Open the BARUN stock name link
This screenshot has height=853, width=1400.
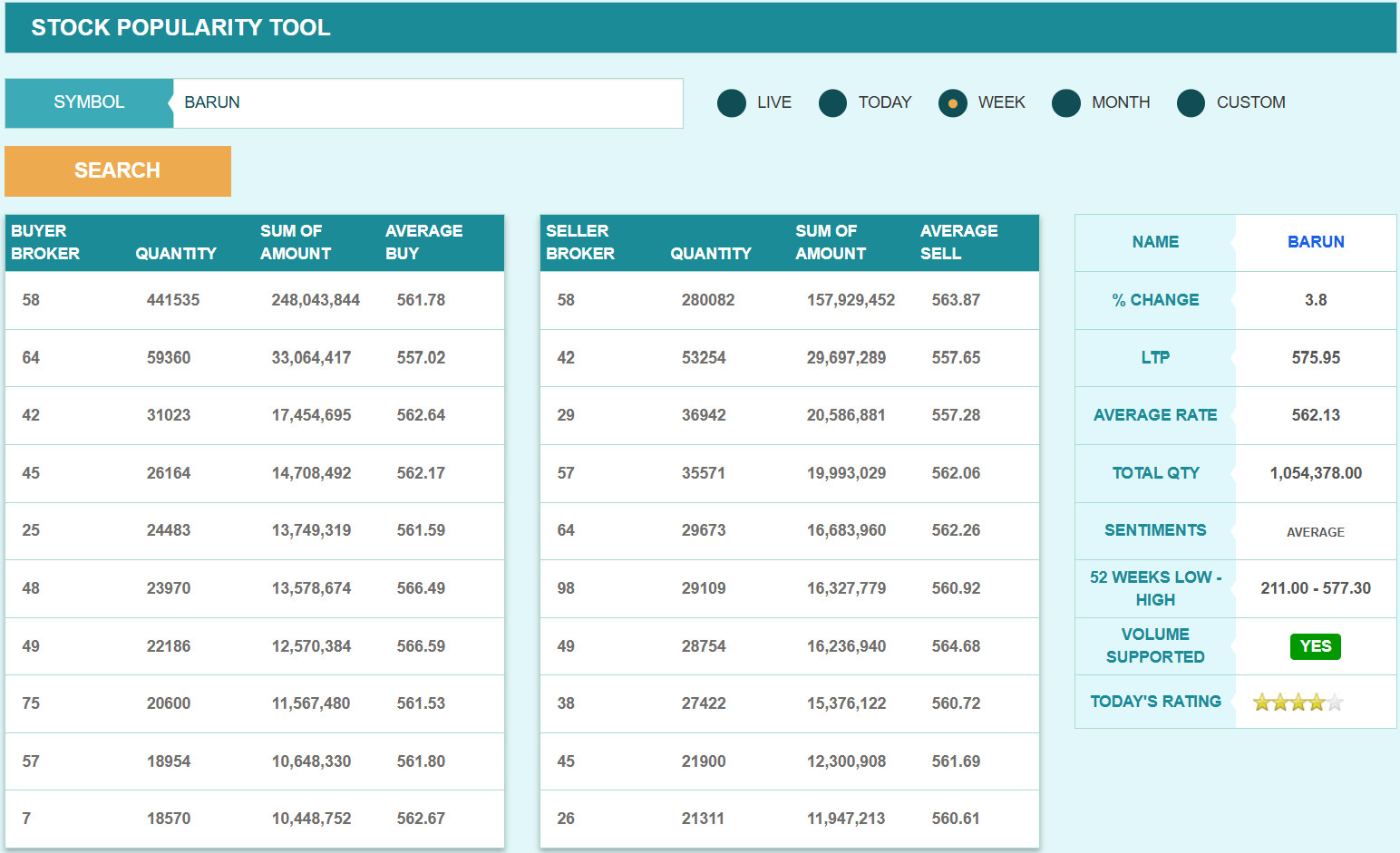(1315, 242)
